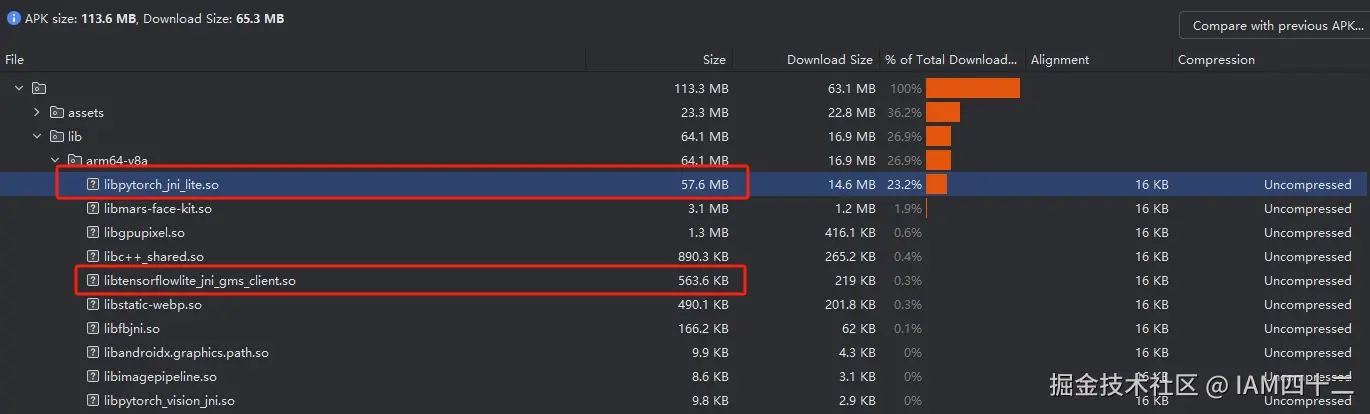Sort by the Size column header
Screen dimensions: 1370x414
point(714,60)
